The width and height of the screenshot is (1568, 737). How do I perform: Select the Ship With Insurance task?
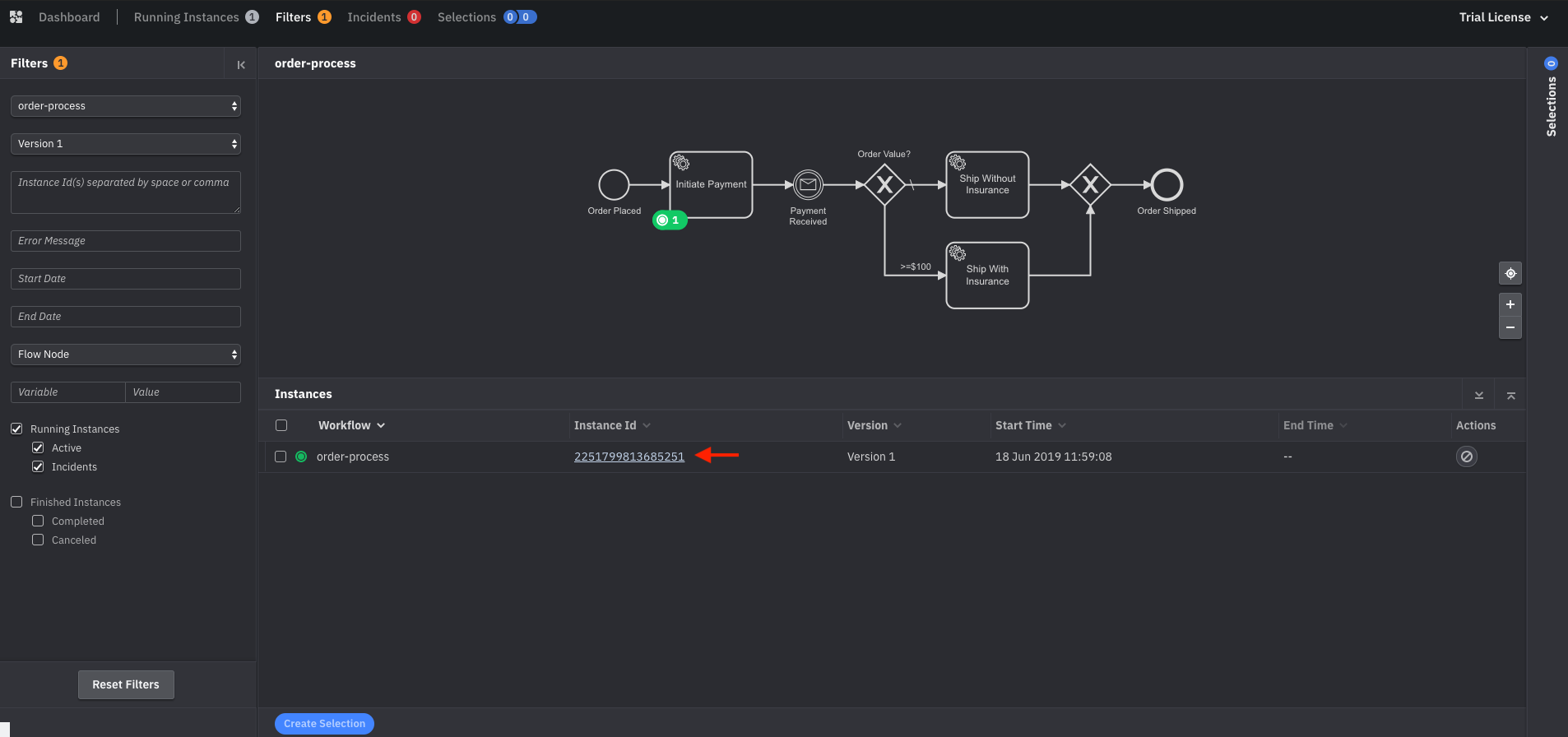coord(987,275)
